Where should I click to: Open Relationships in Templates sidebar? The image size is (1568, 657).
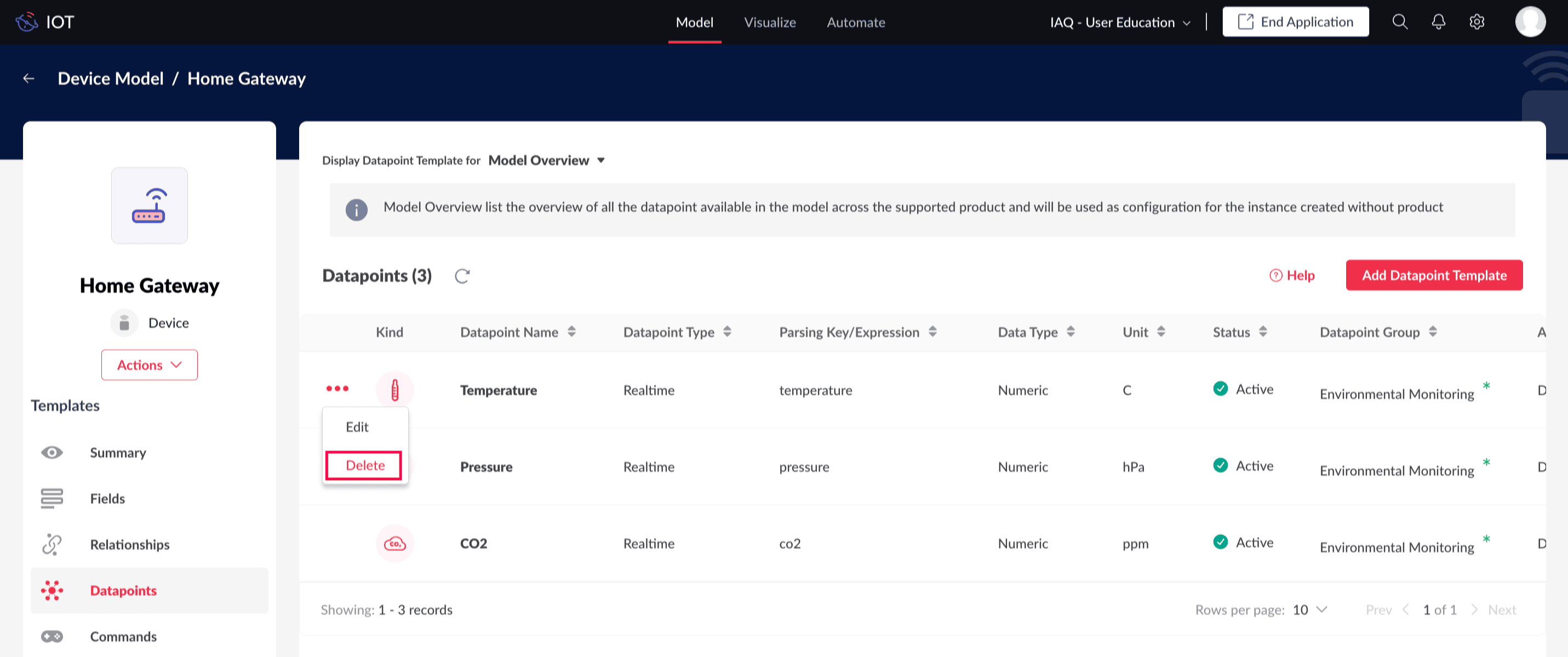pyautogui.click(x=130, y=544)
